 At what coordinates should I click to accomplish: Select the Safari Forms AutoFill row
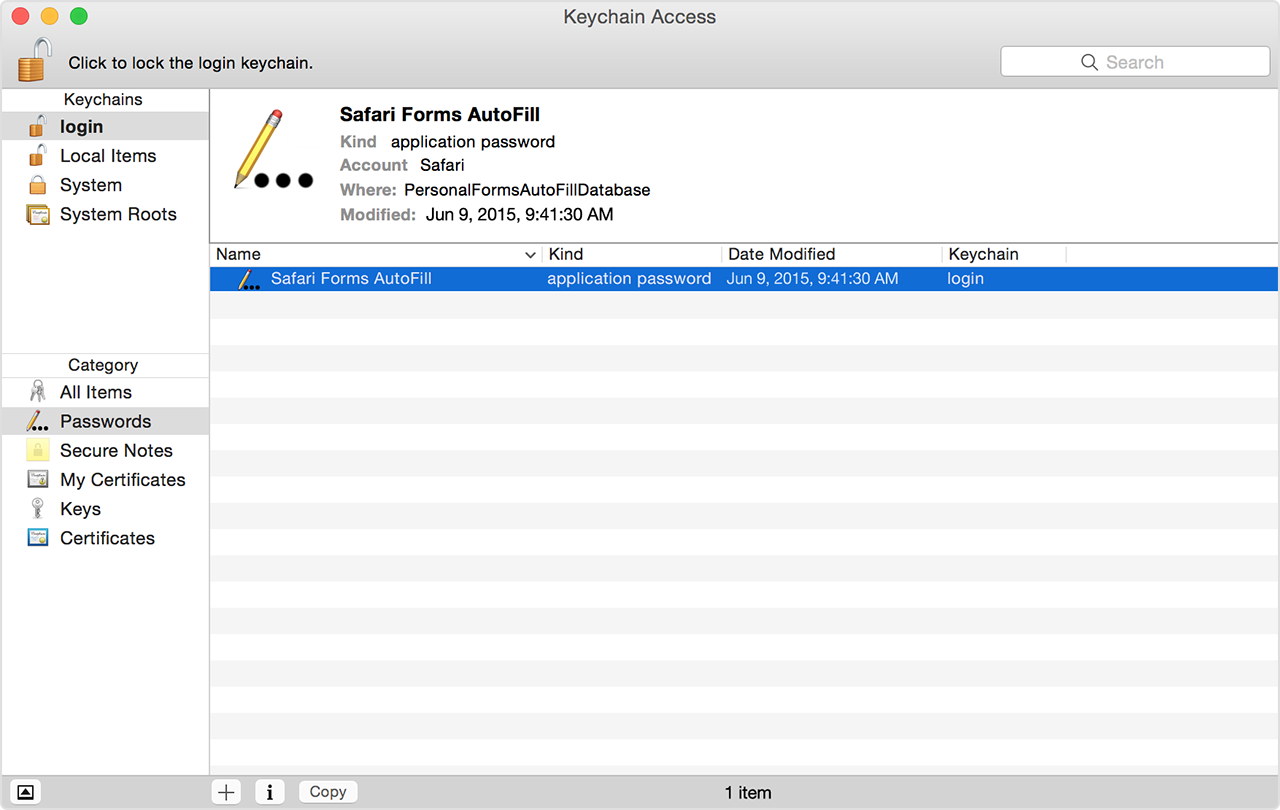tap(744, 279)
